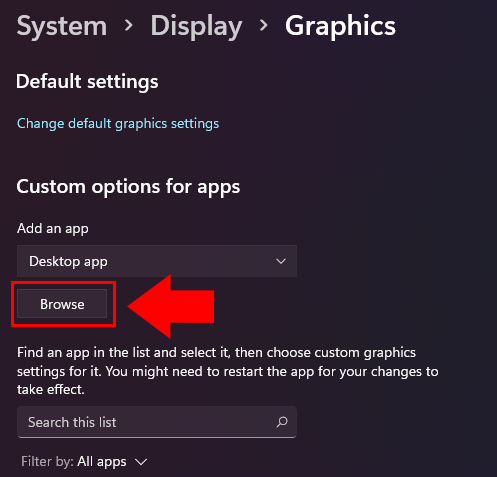Open Change default graphics settings link

(118, 124)
